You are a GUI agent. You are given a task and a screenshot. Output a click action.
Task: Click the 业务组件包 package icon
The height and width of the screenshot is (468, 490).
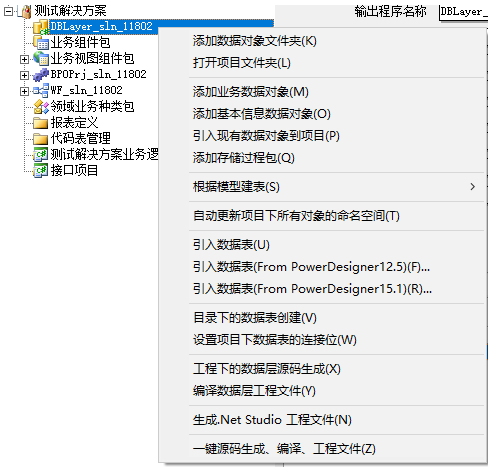[41, 43]
